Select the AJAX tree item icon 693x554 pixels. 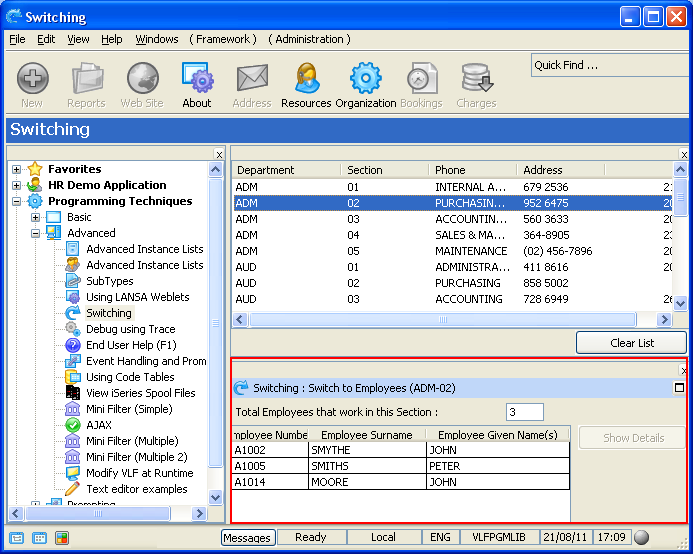72,425
